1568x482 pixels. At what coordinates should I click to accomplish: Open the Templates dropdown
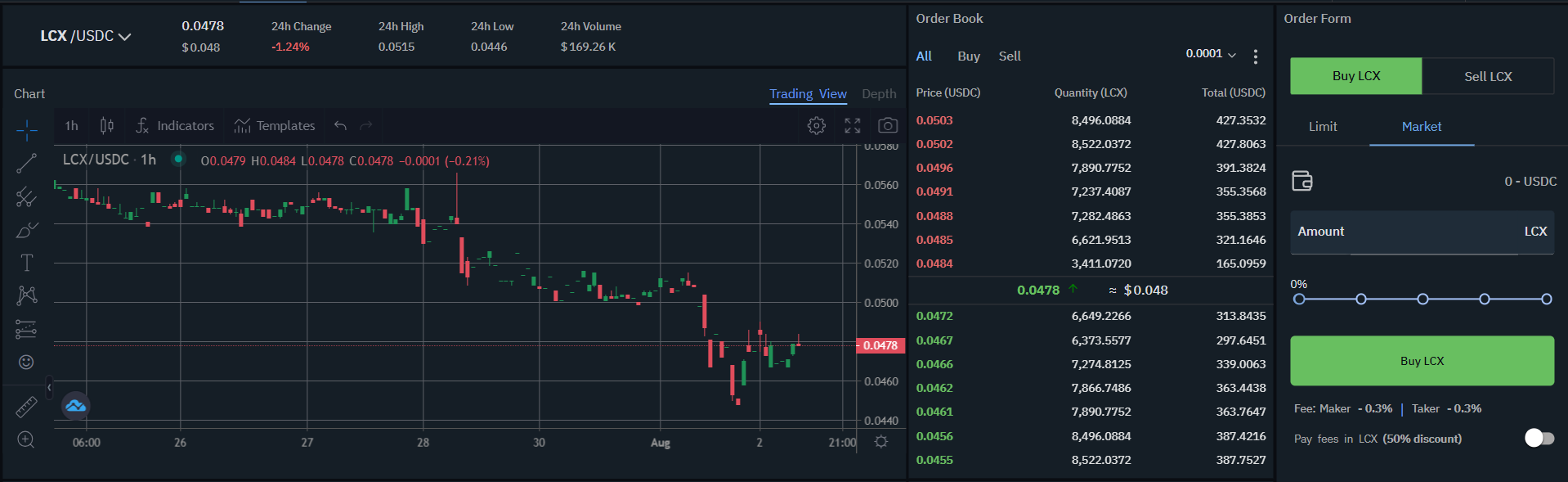[275, 125]
